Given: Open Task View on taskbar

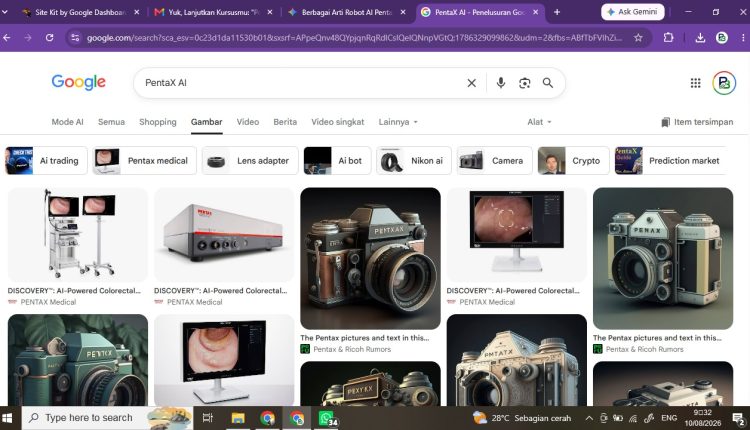Looking at the screenshot, I should pos(208,418).
